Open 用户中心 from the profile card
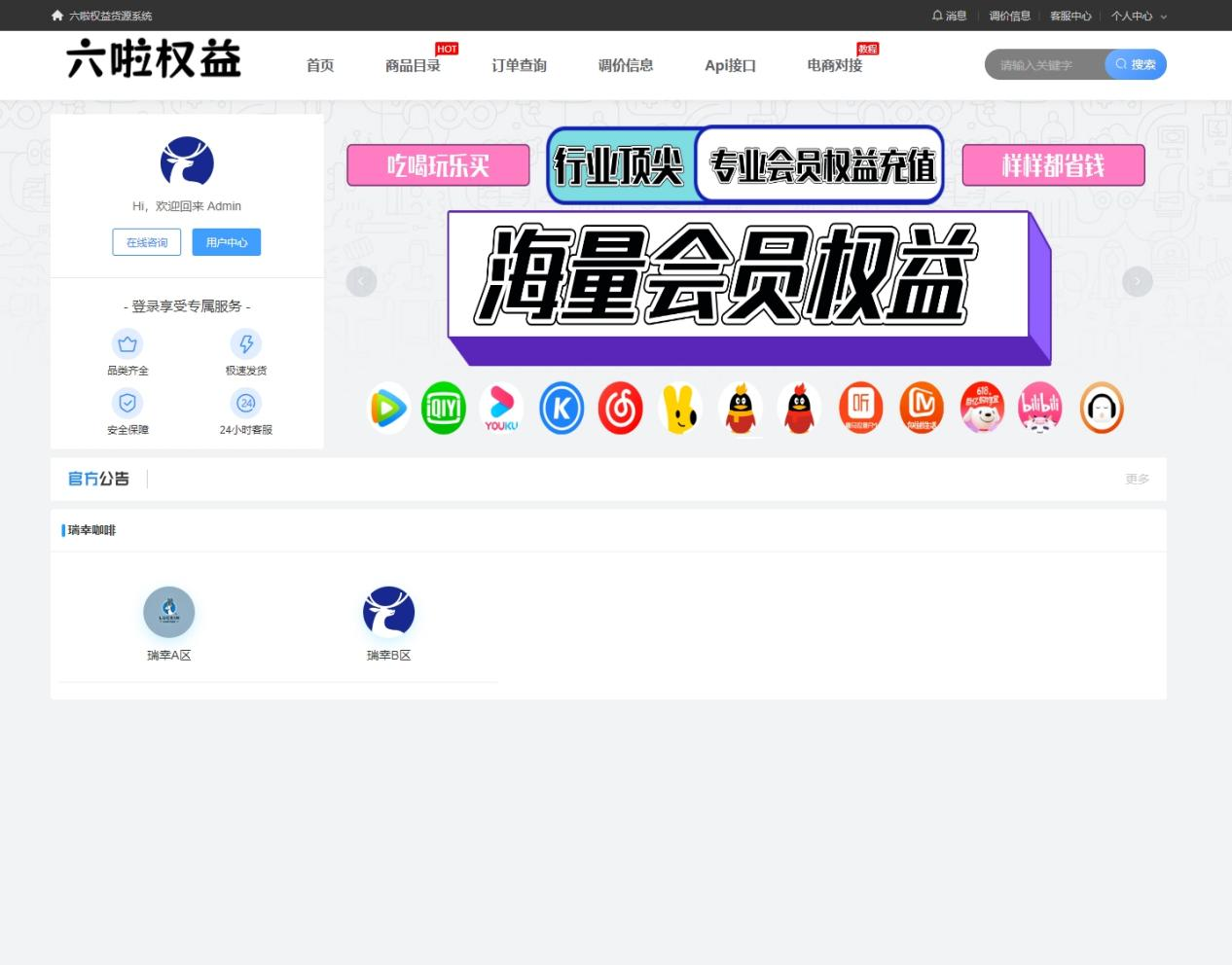Viewport: 1232px width, 965px height. point(226,242)
